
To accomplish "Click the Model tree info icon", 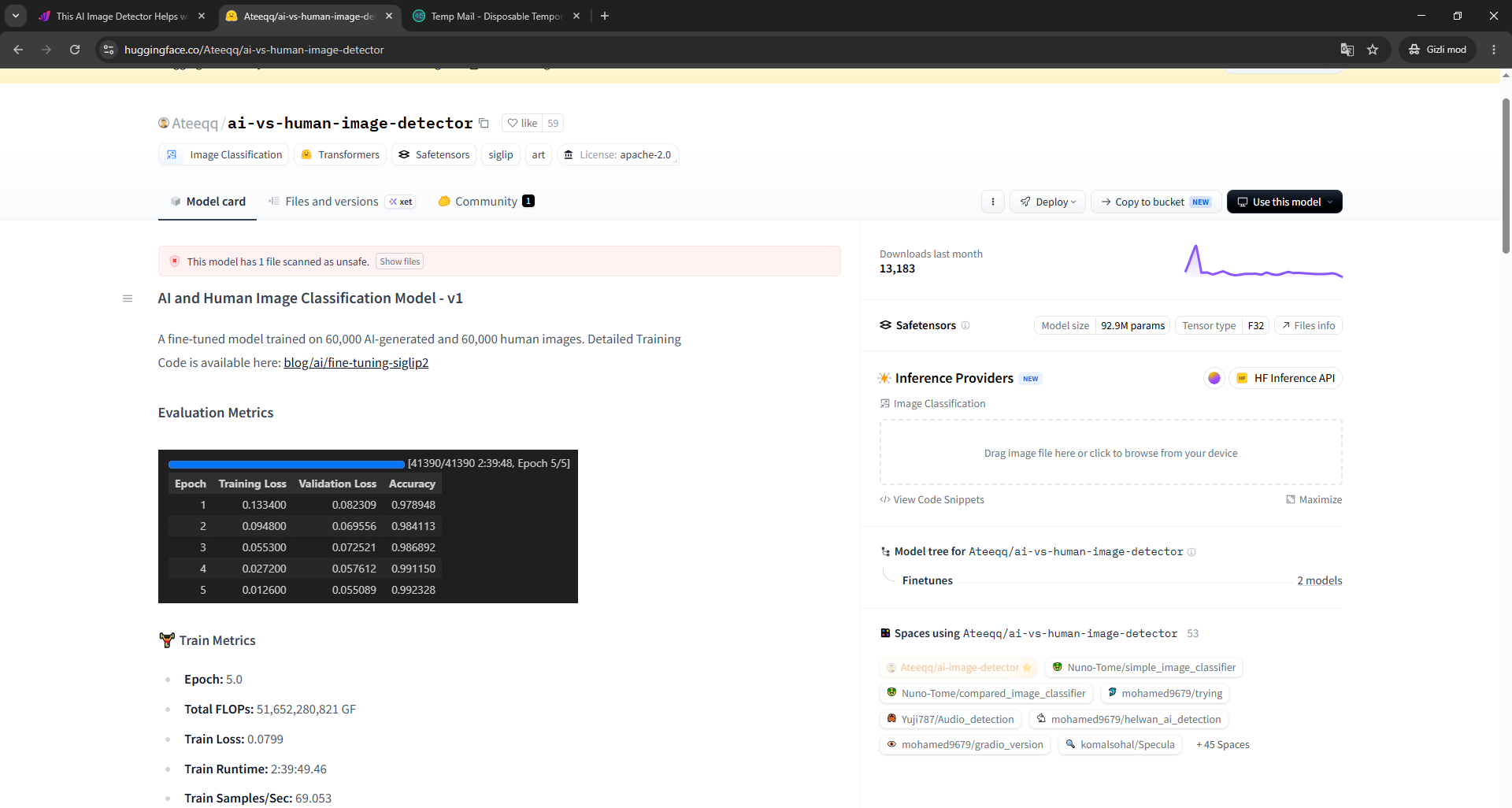I will (x=1191, y=552).
